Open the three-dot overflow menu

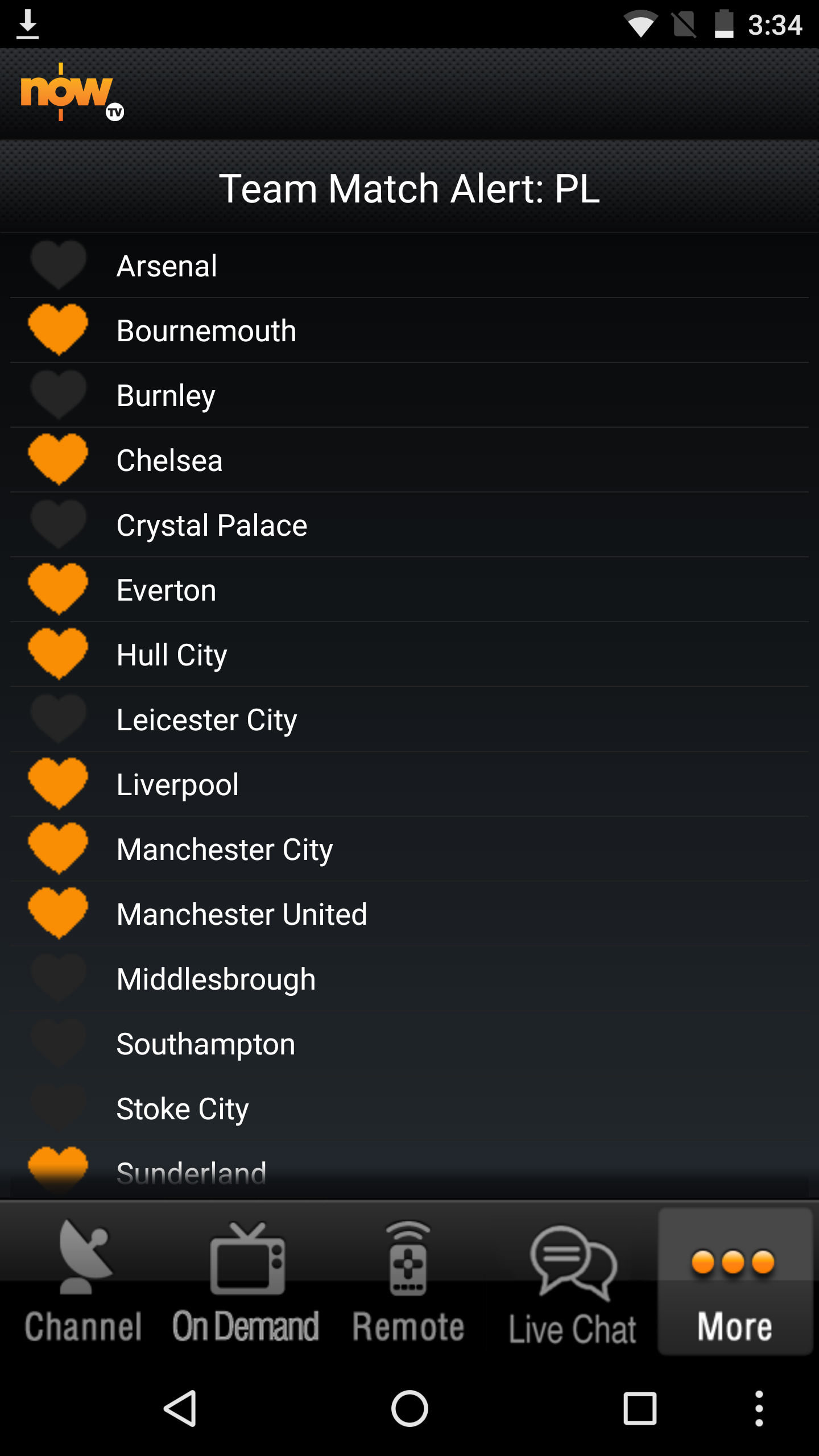759,1409
